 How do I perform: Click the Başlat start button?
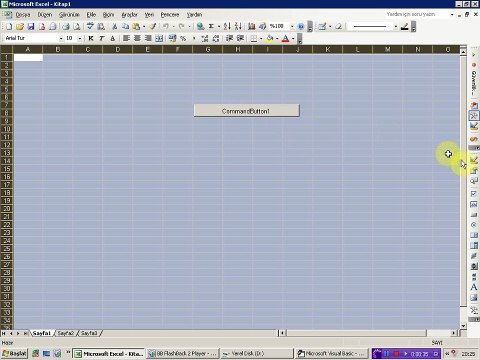pyautogui.click(x=14, y=354)
